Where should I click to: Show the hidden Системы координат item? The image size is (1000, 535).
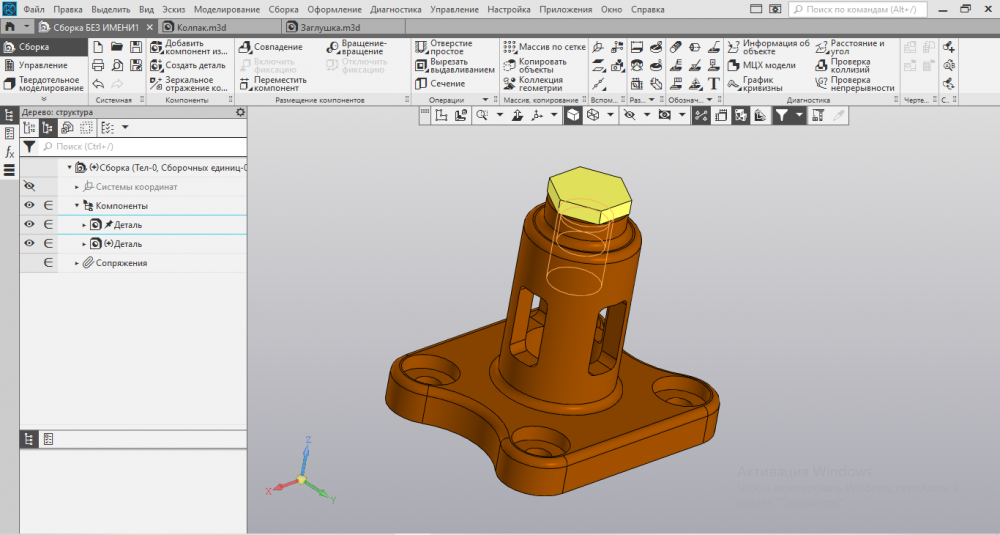(x=29, y=186)
